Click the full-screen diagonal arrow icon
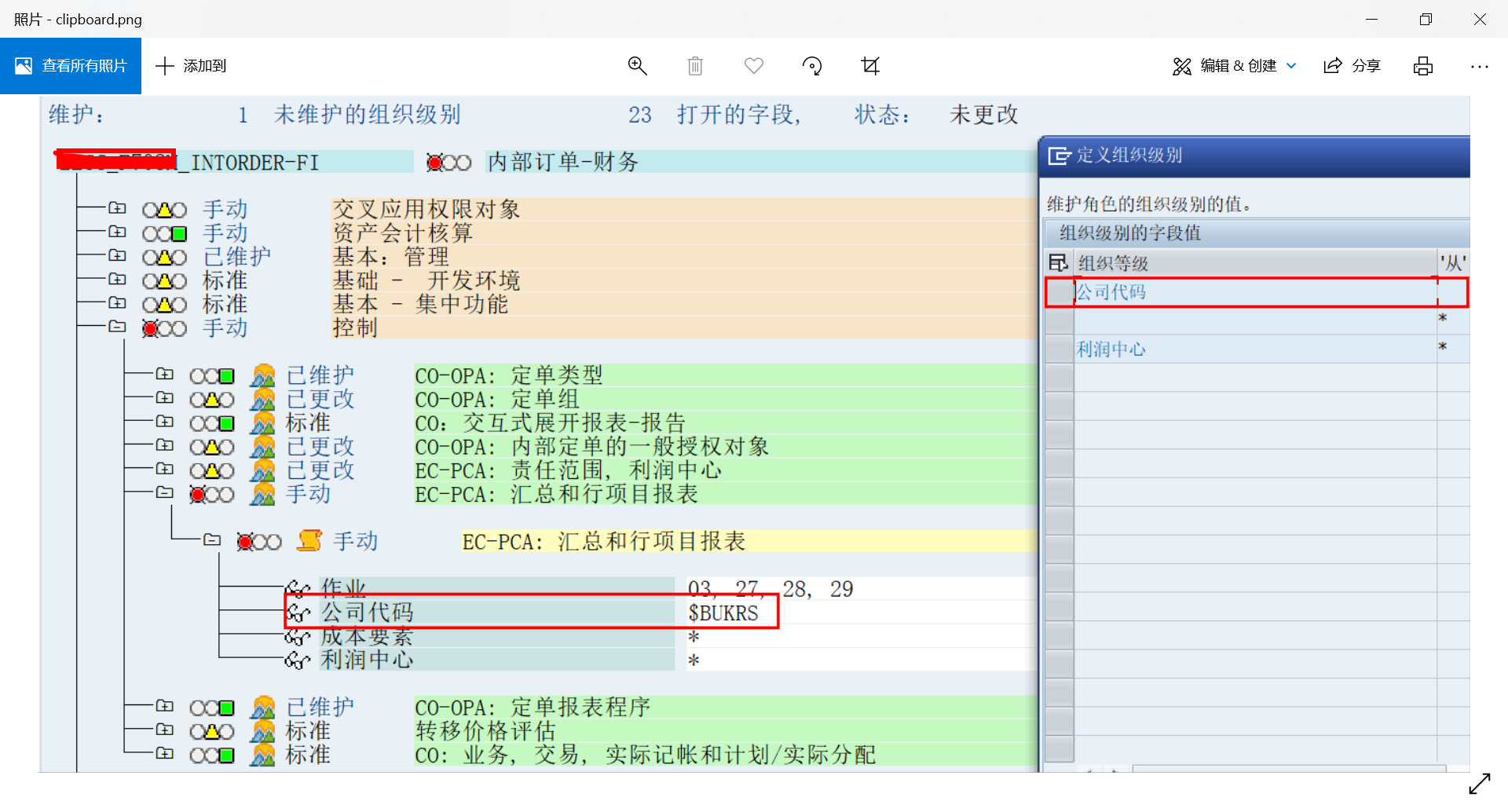 1480,784
